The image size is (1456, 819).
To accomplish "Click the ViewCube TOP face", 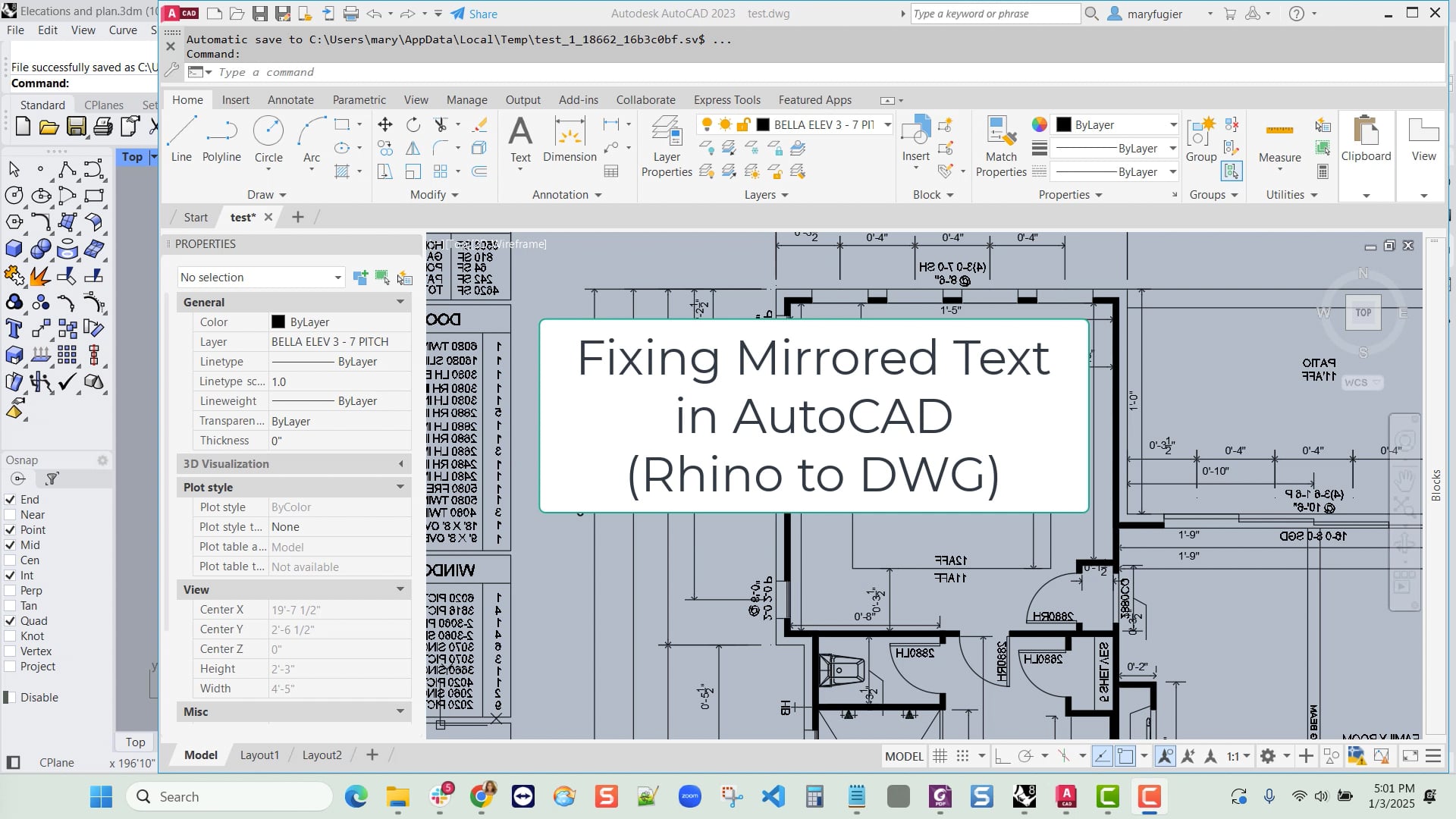I will coord(1363,312).
